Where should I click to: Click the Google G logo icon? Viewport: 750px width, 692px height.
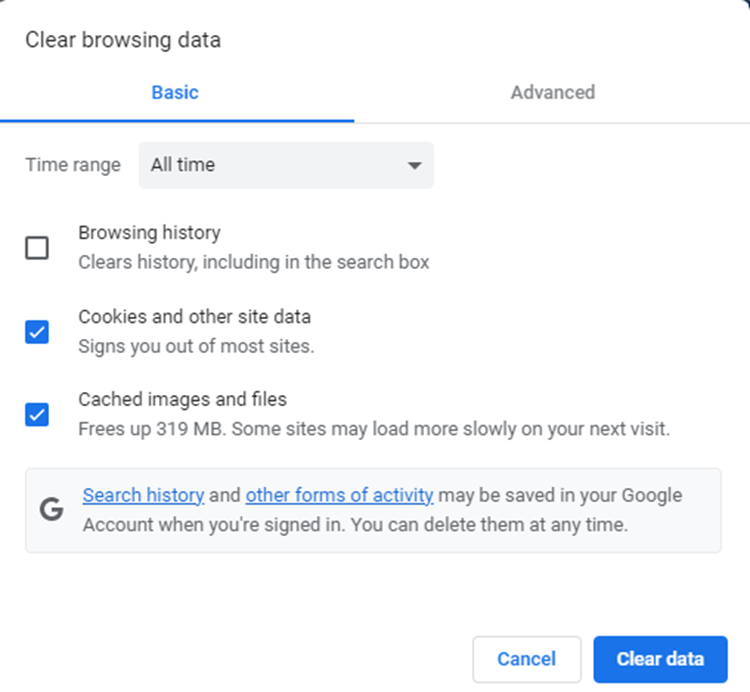(x=51, y=510)
